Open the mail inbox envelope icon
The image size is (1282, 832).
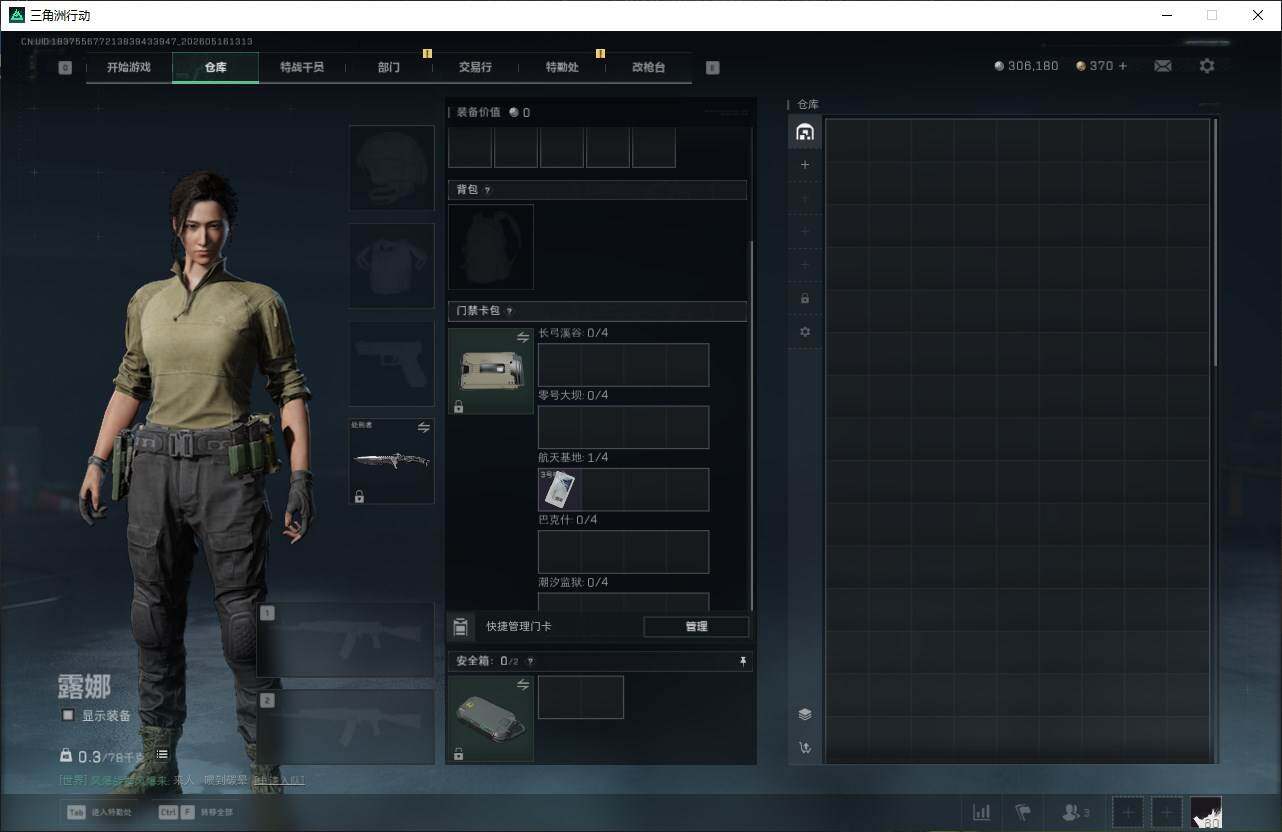(1163, 66)
